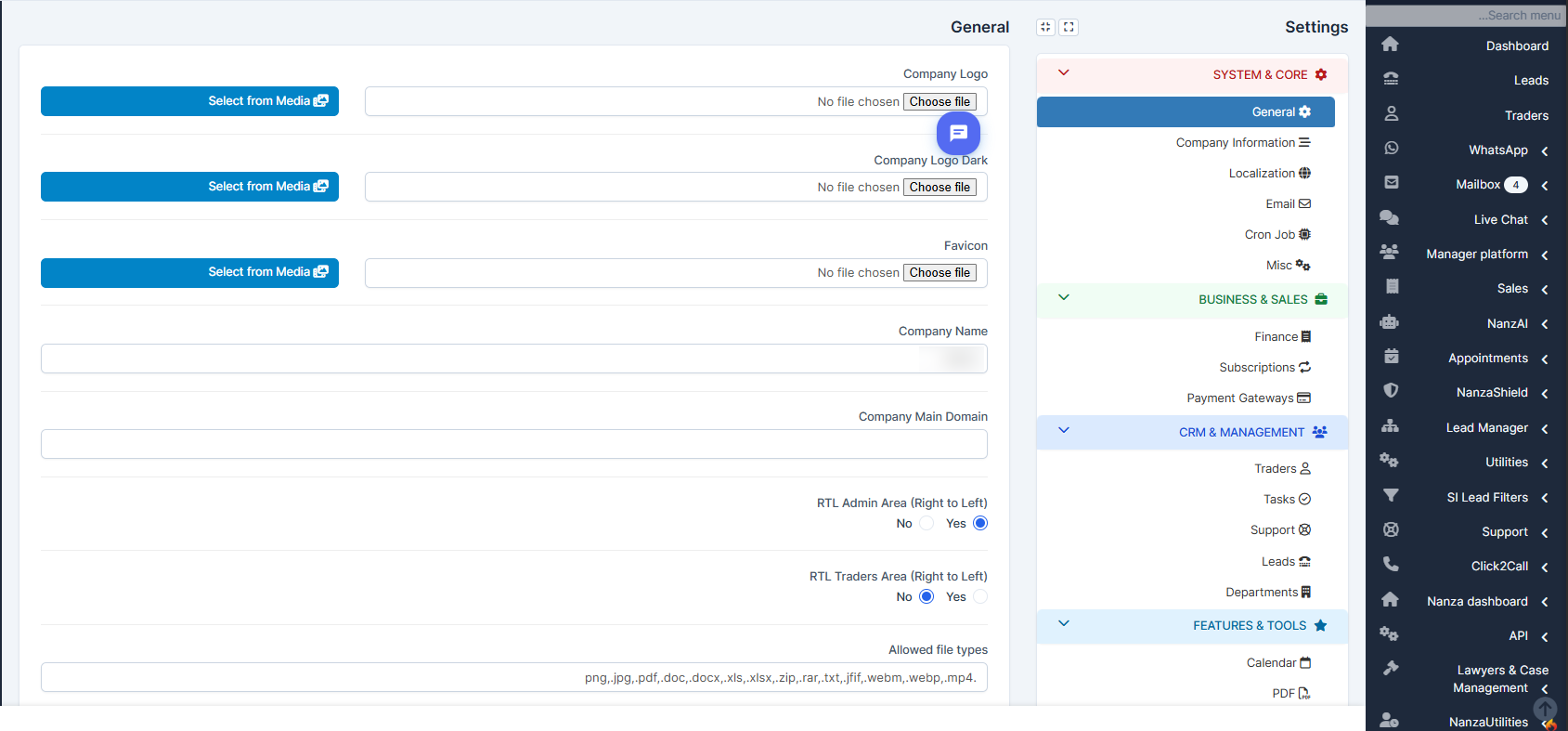Click the Click2Call phone icon
This screenshot has height=731, width=1568.
(x=1390, y=565)
